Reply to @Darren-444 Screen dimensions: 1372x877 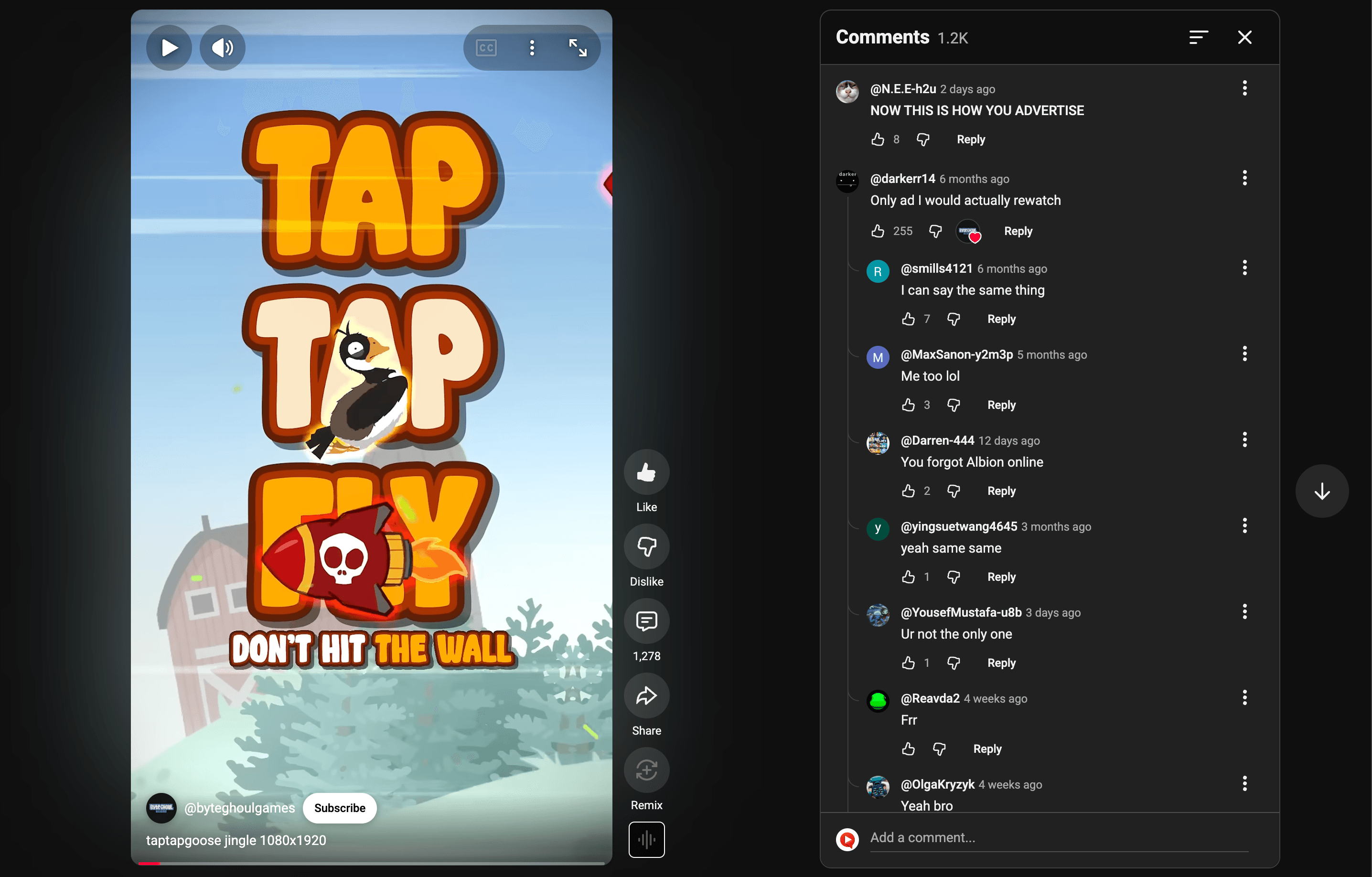point(1001,491)
